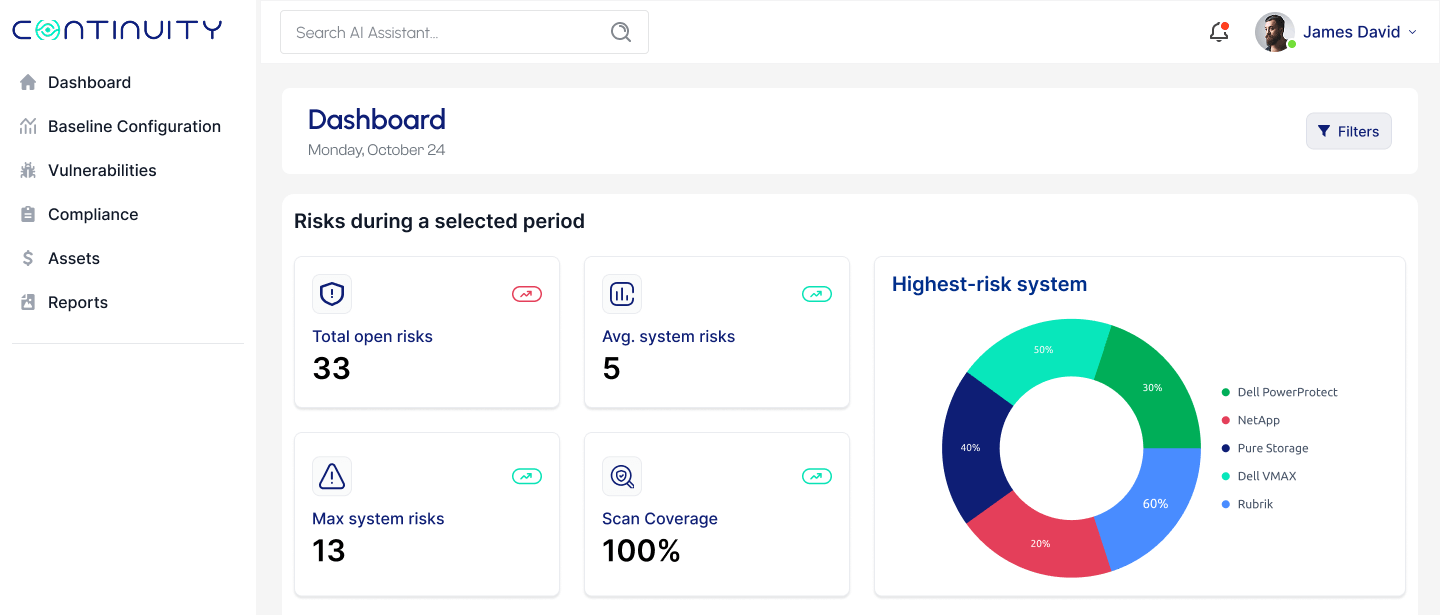Click the Assets dollar icon in sidebar
Screen dimensions: 1440x615
click(28, 258)
